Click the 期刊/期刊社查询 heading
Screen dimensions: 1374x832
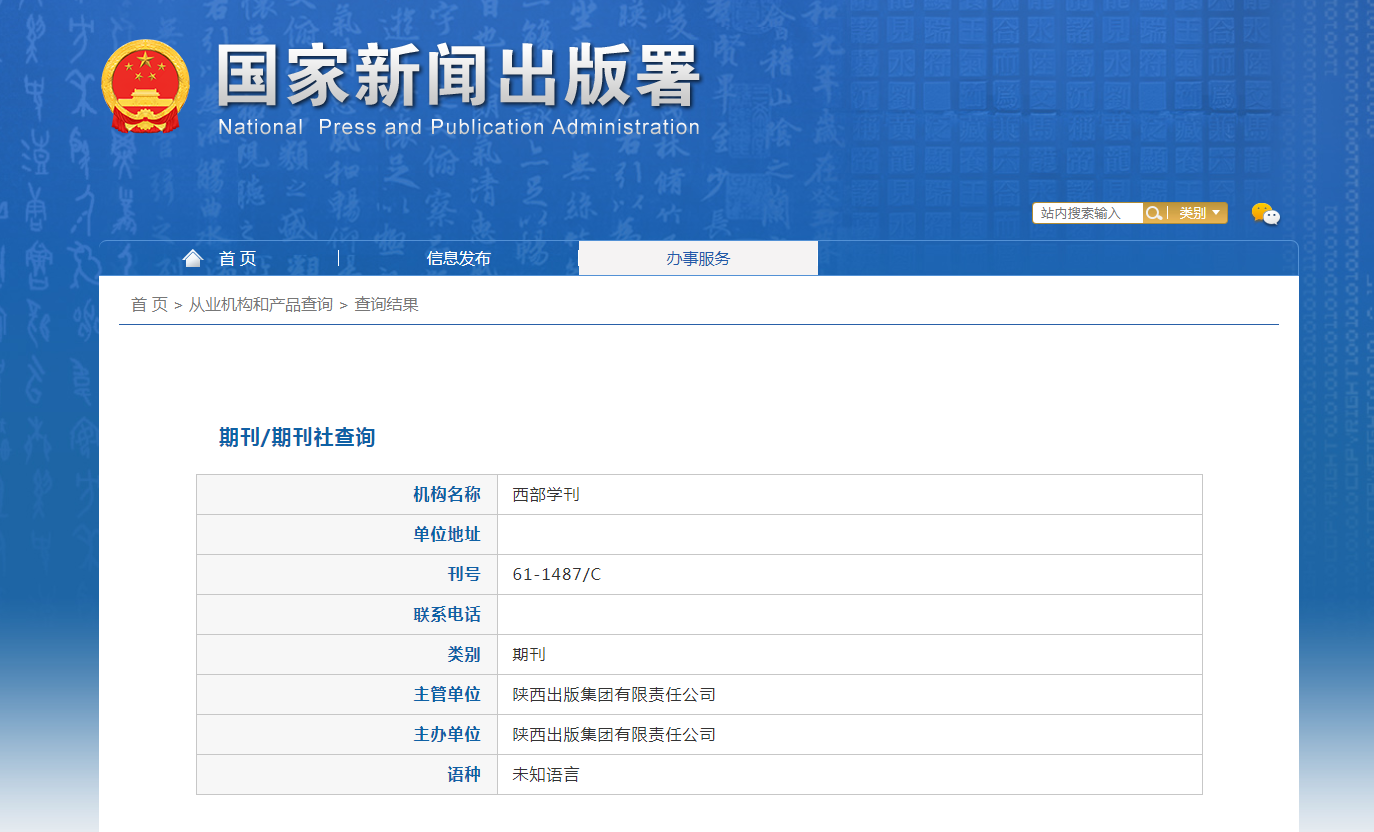tap(297, 437)
